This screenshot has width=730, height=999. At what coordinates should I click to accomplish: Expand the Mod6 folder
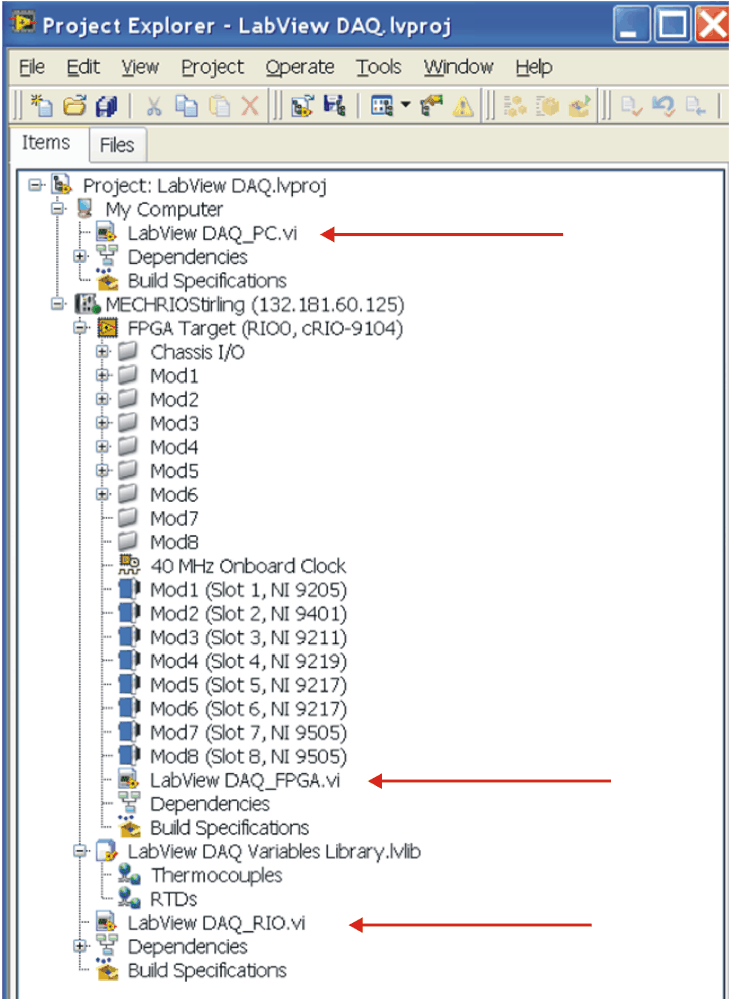103,494
